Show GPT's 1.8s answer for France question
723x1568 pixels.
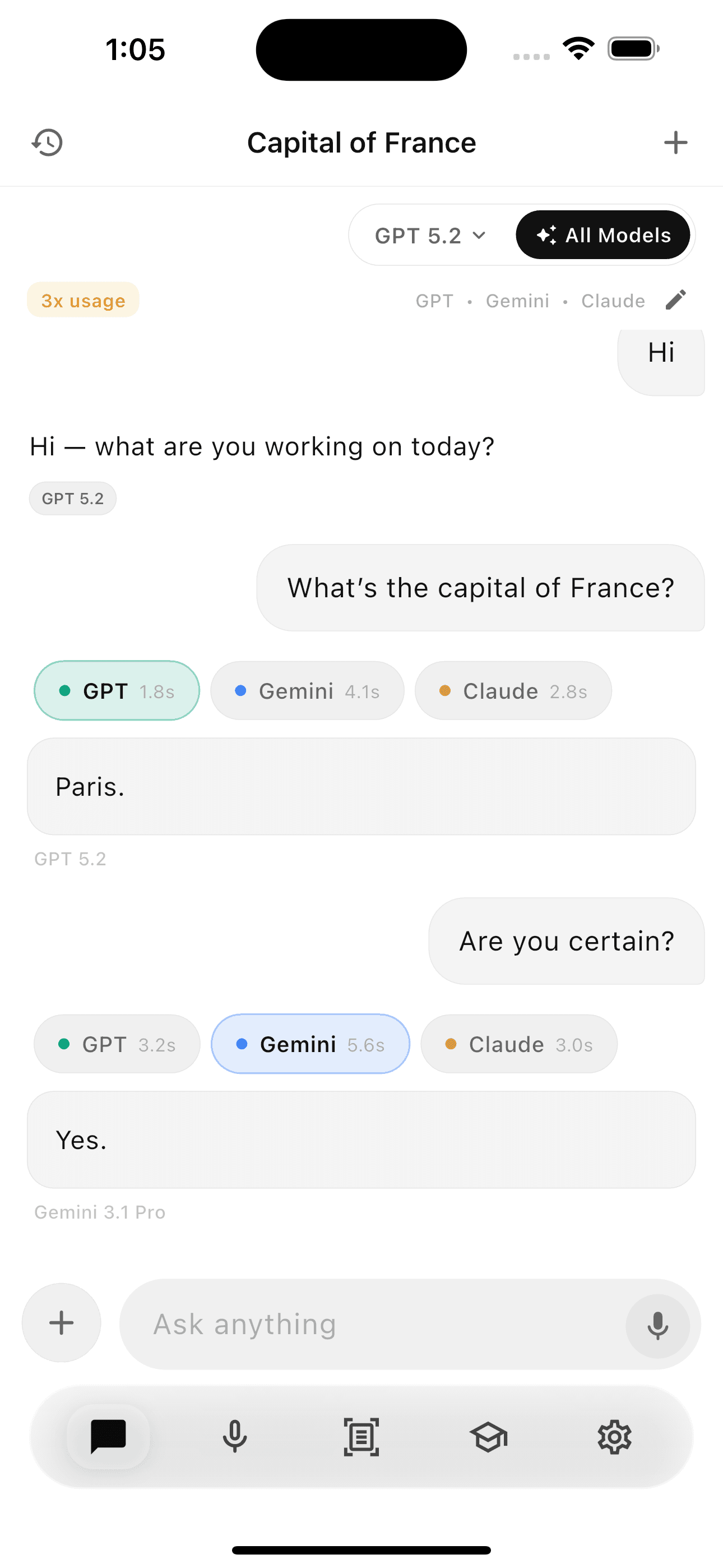point(117,691)
